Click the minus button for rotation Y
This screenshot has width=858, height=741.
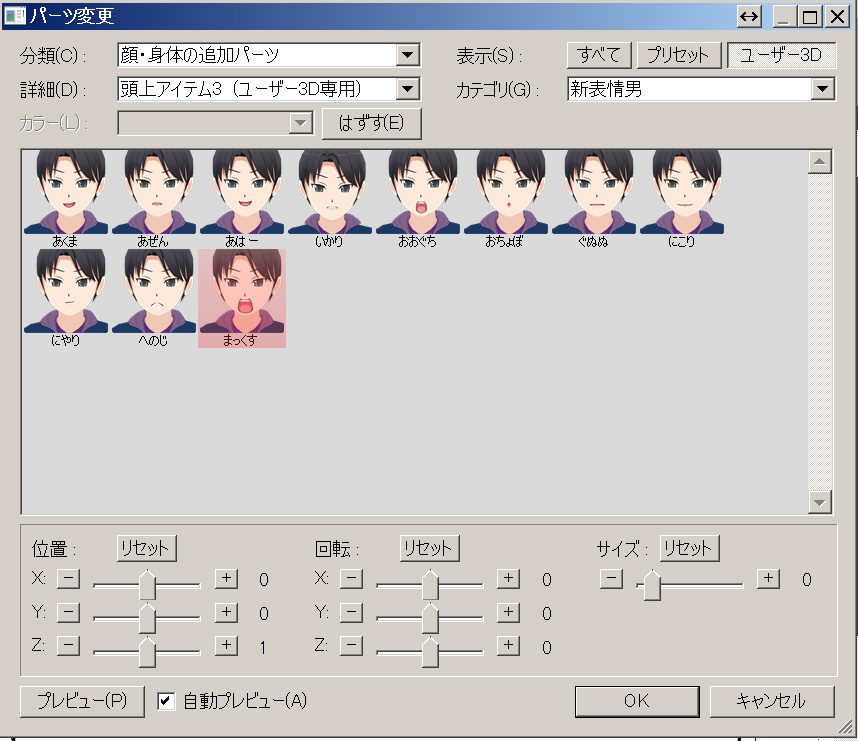click(x=351, y=612)
